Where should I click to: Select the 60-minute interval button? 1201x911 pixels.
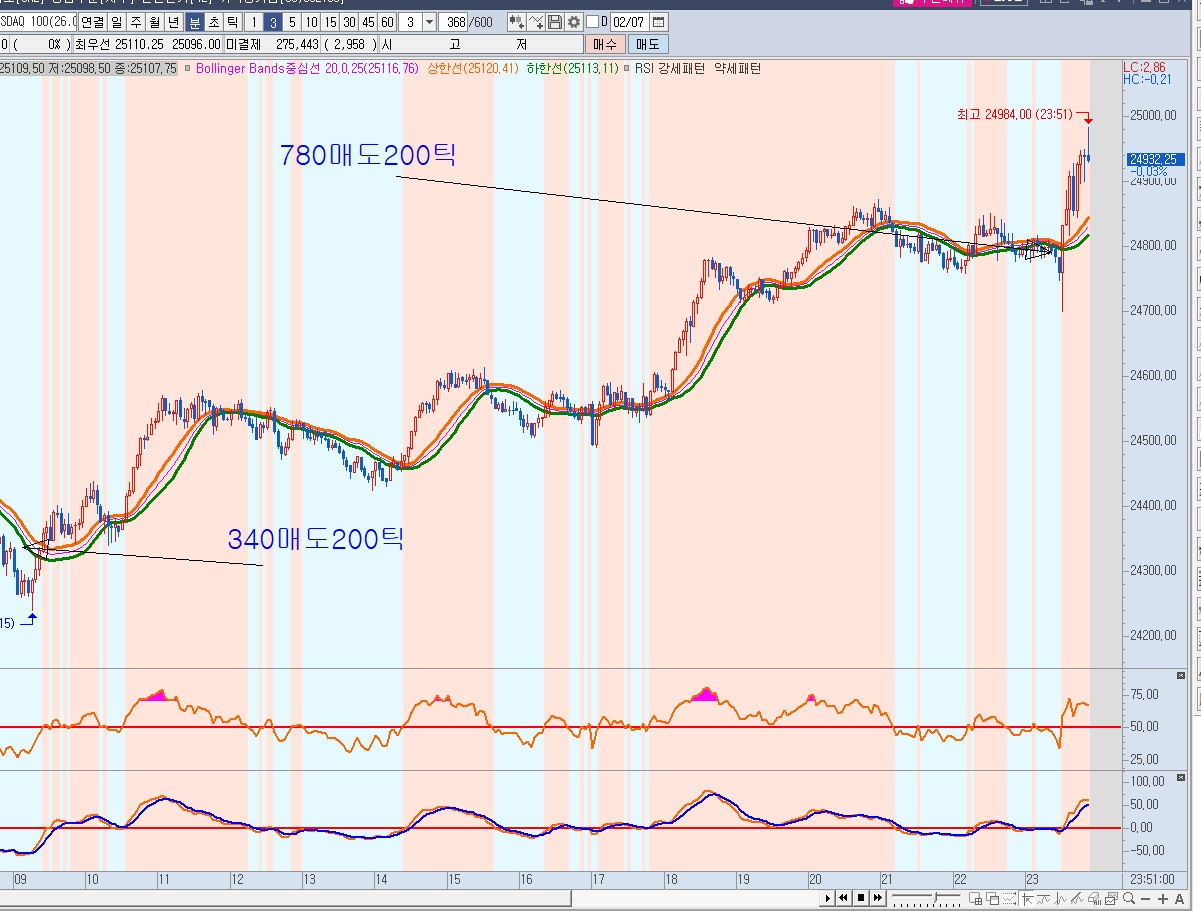[387, 22]
